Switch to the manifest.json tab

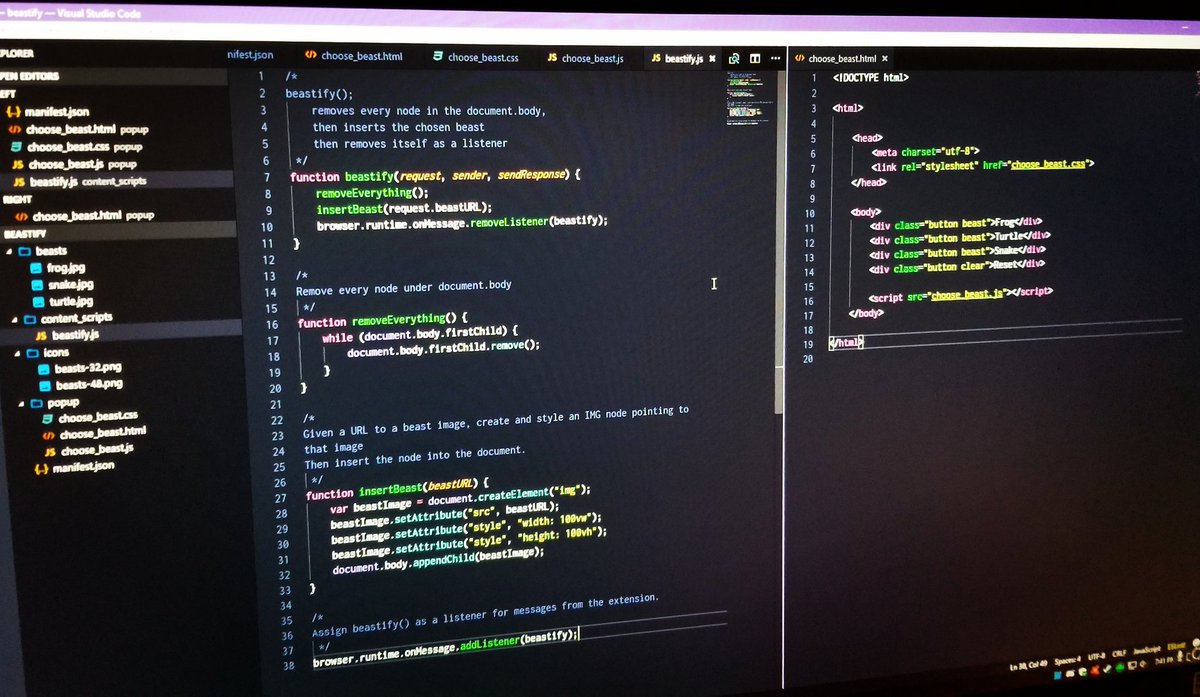pos(251,55)
